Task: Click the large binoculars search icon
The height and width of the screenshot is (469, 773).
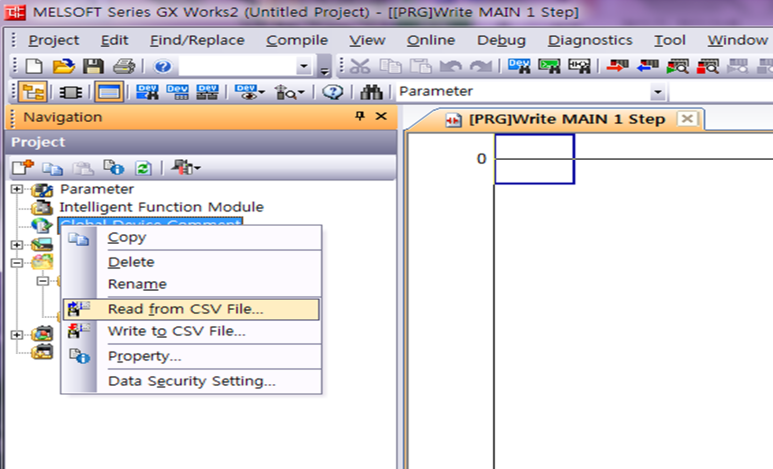Action: (x=371, y=92)
